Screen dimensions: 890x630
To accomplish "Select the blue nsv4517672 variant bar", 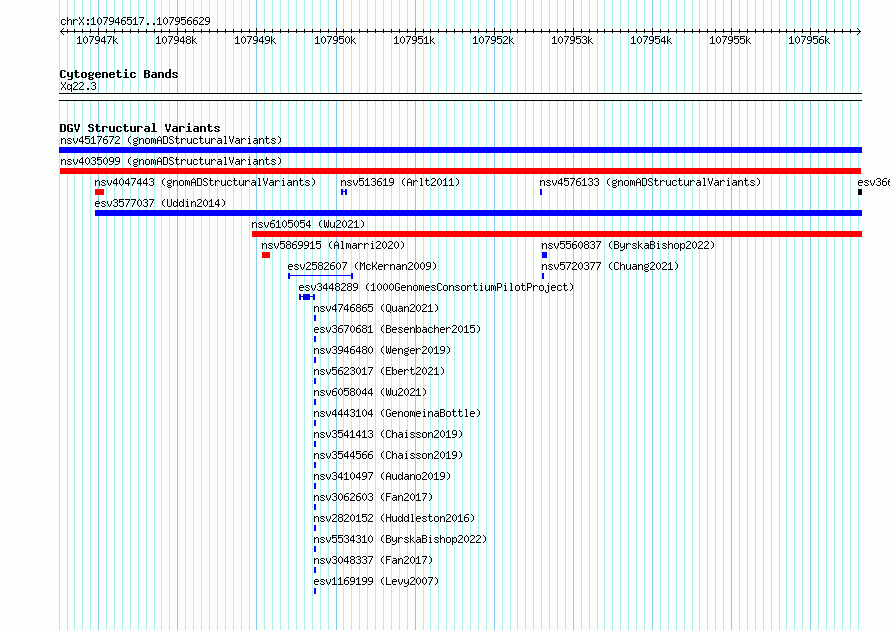I will coord(460,150).
